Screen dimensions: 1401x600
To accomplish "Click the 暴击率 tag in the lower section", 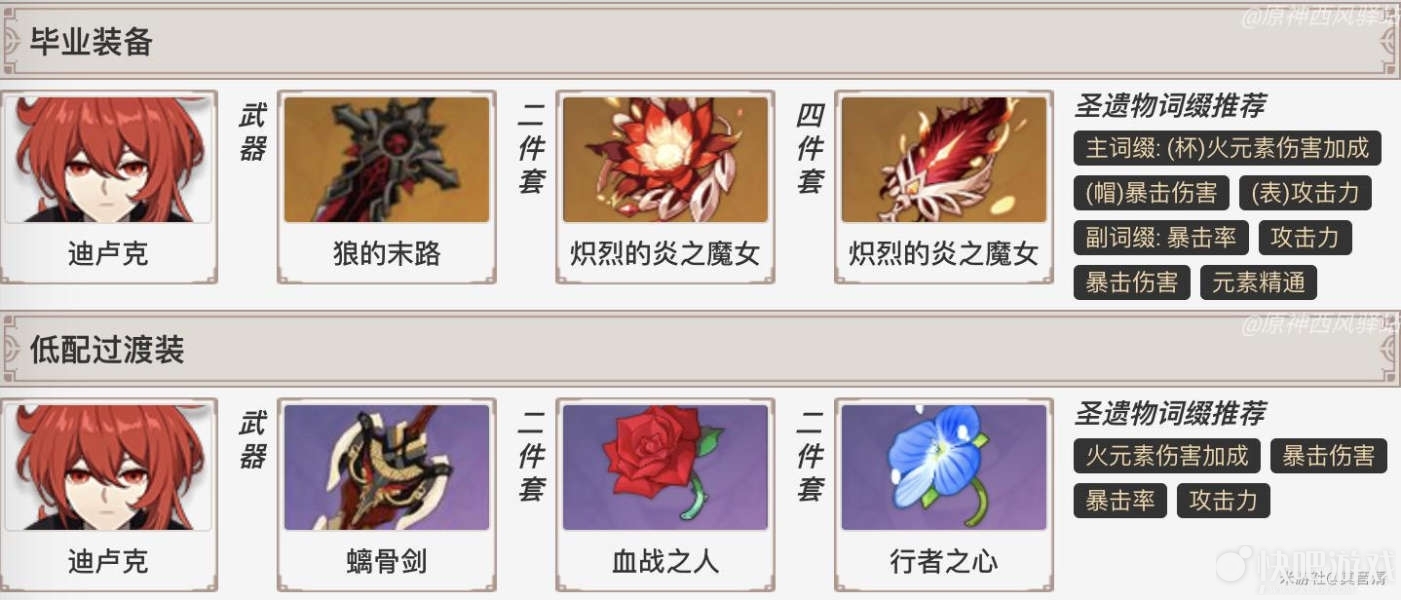I will (x=1120, y=500).
